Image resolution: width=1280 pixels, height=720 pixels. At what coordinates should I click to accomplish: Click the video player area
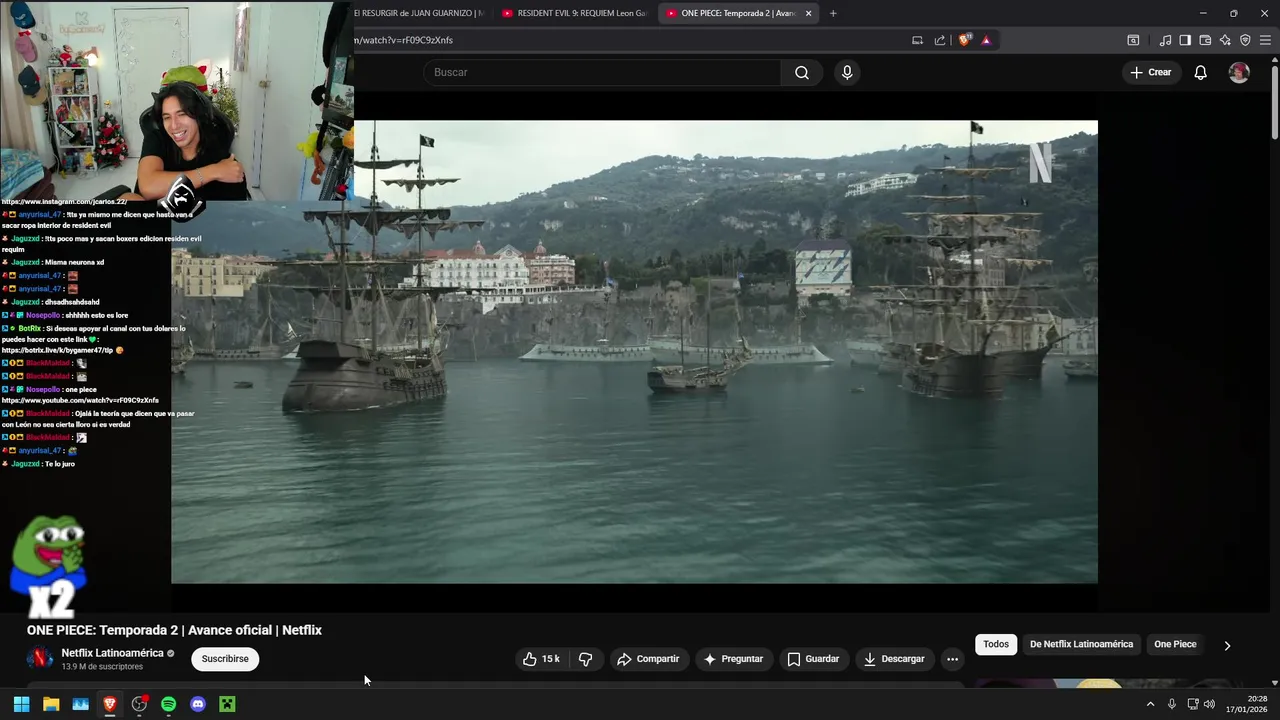click(x=634, y=352)
